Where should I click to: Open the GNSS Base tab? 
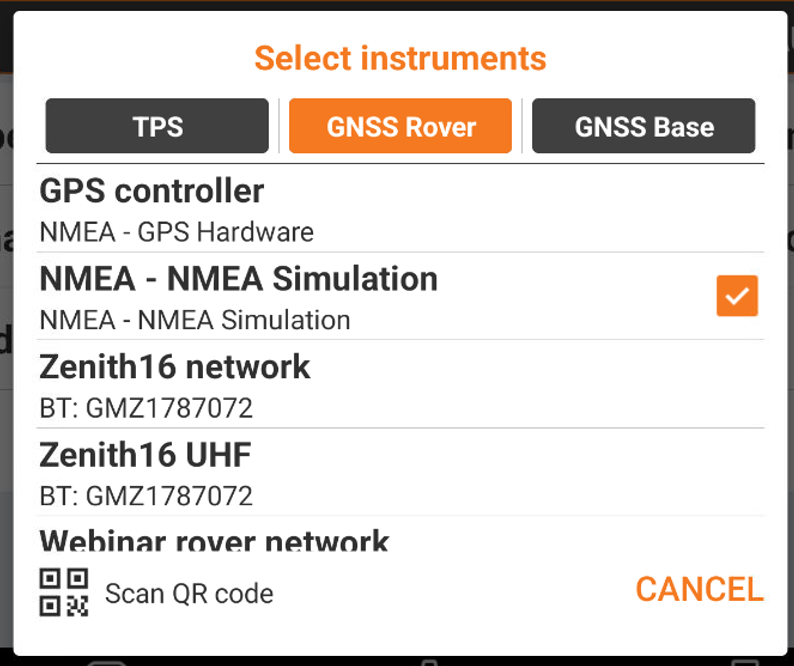[644, 126]
